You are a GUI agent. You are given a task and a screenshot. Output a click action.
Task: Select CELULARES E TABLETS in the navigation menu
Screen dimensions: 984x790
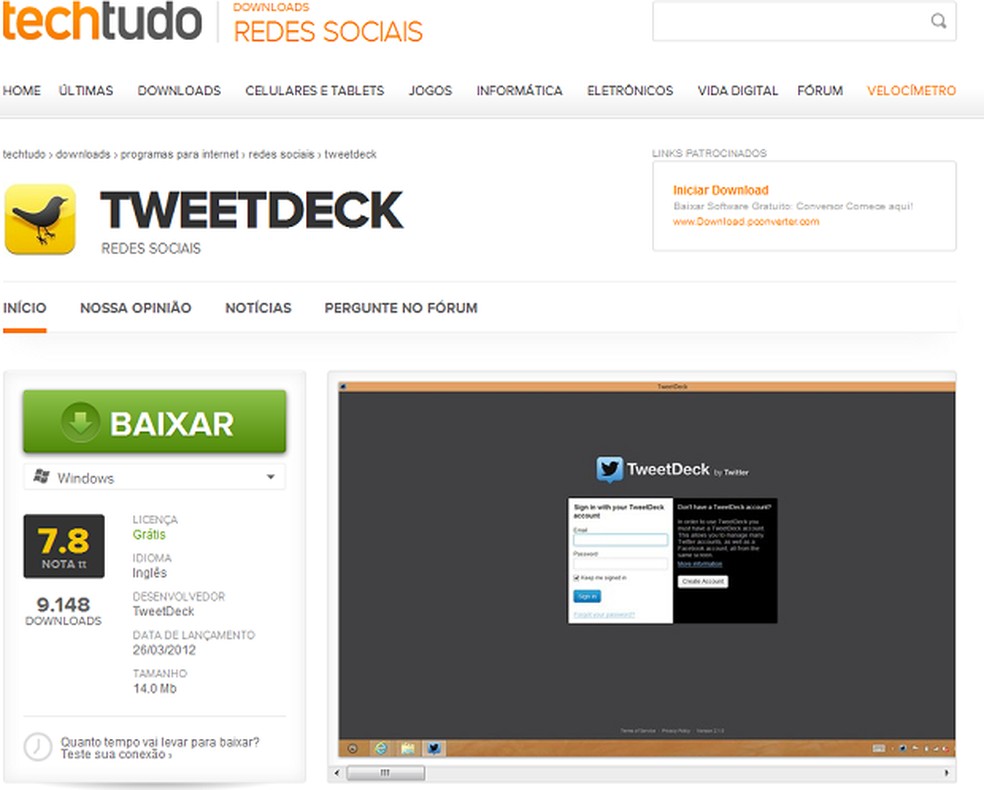click(x=315, y=90)
